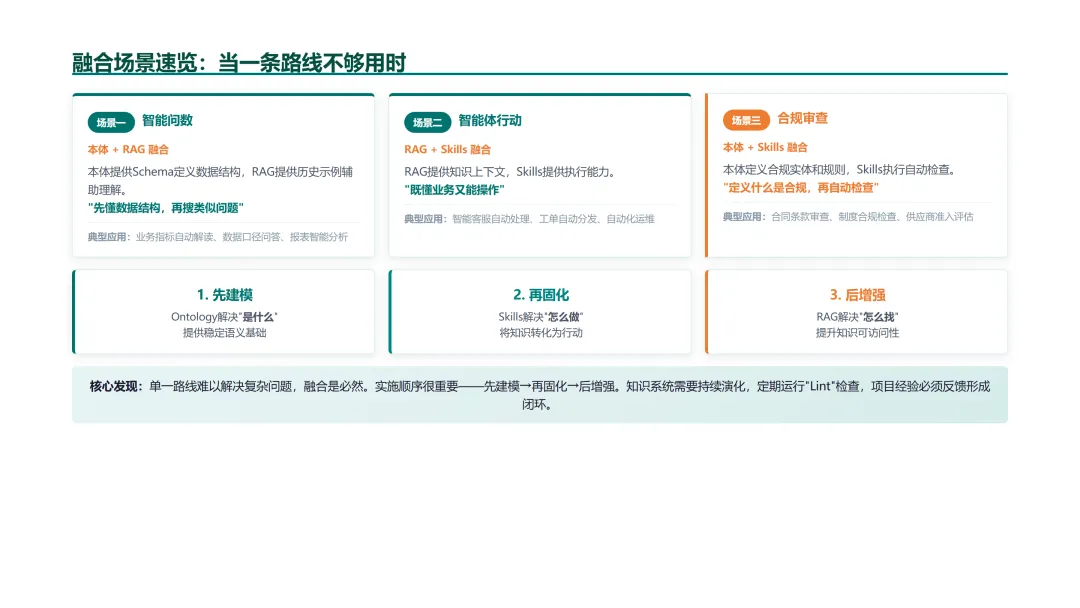1080x608 pixels.
Task: Select the '场景二' green badge
Action: 427,123
